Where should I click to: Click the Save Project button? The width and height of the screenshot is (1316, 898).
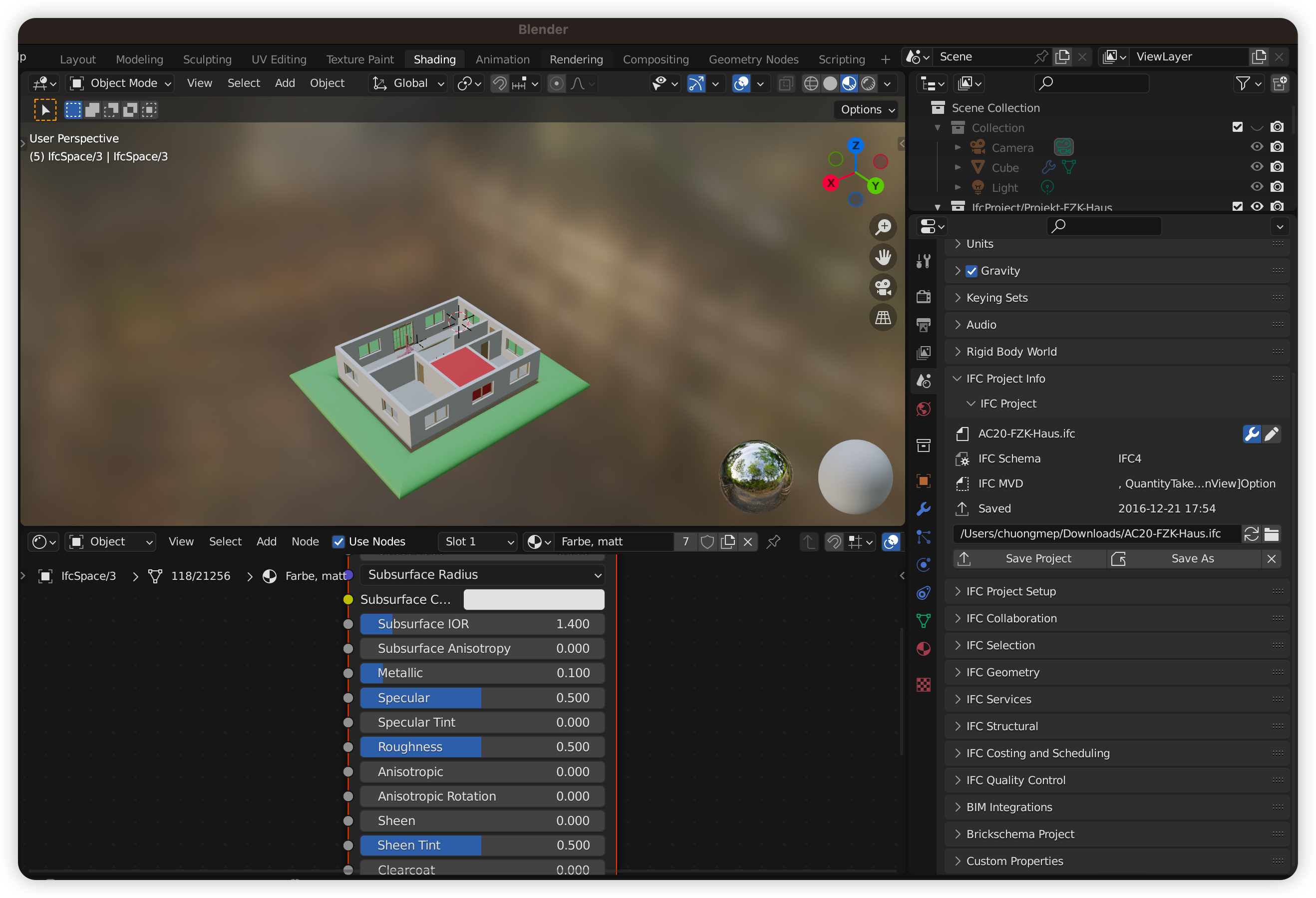[1037, 559]
